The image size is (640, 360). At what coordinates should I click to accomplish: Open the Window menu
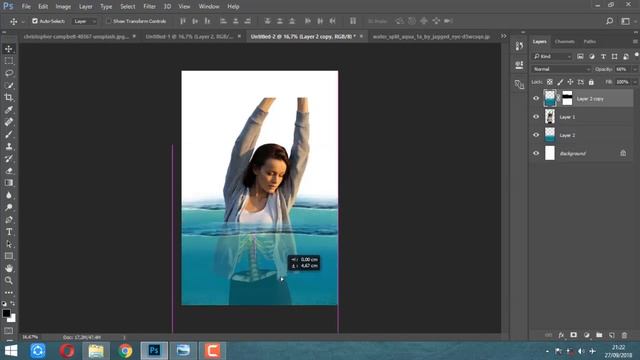click(209, 7)
